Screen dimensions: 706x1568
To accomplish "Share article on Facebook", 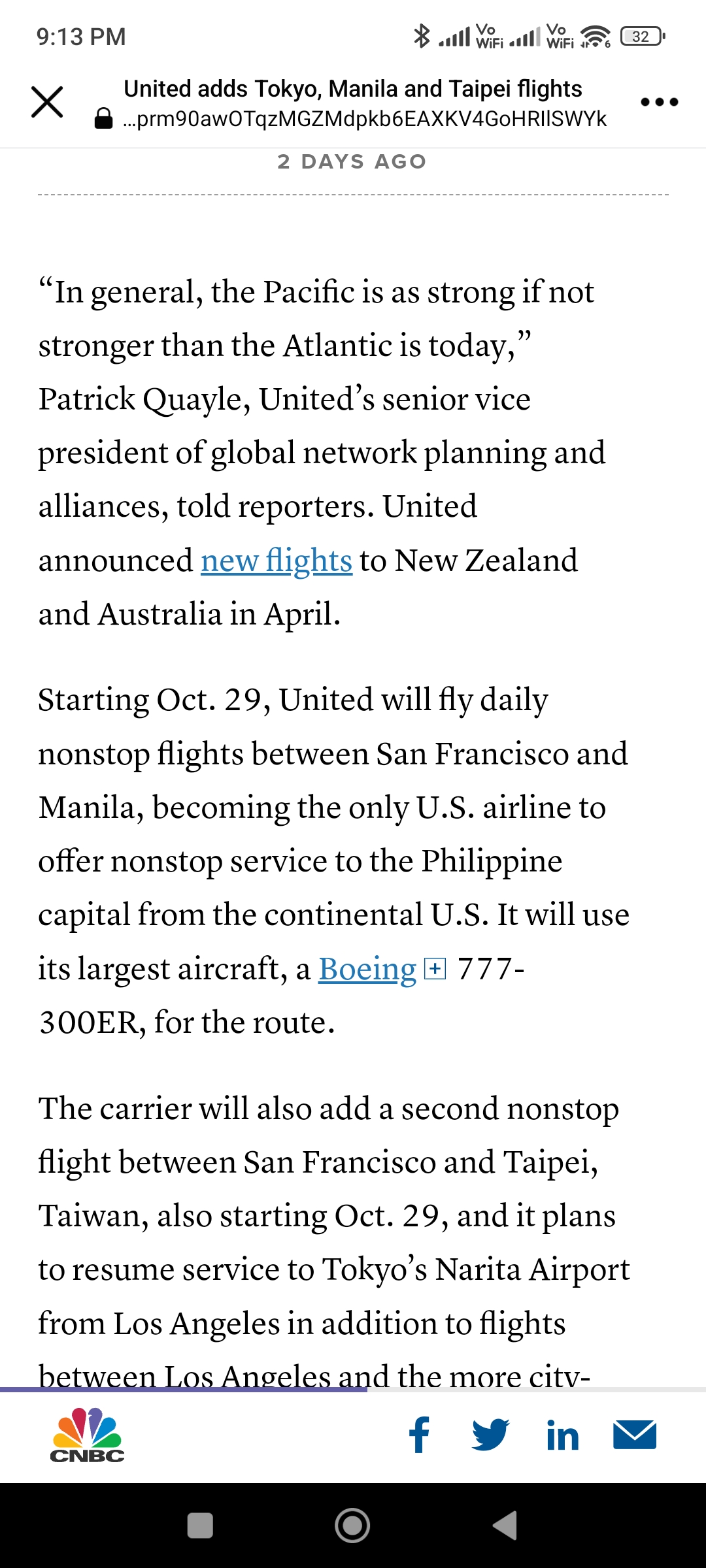I will pyautogui.click(x=419, y=1435).
